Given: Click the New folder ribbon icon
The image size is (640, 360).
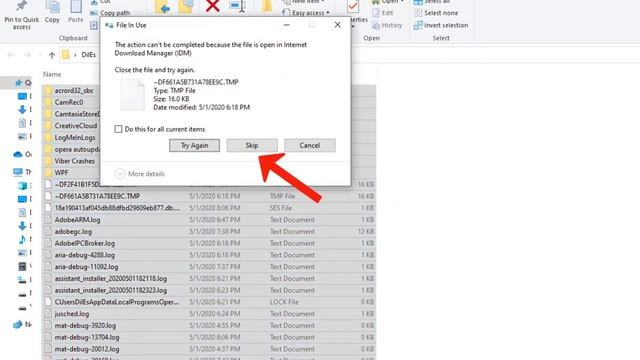Looking at the screenshot, I should pyautogui.click(x=267, y=6).
